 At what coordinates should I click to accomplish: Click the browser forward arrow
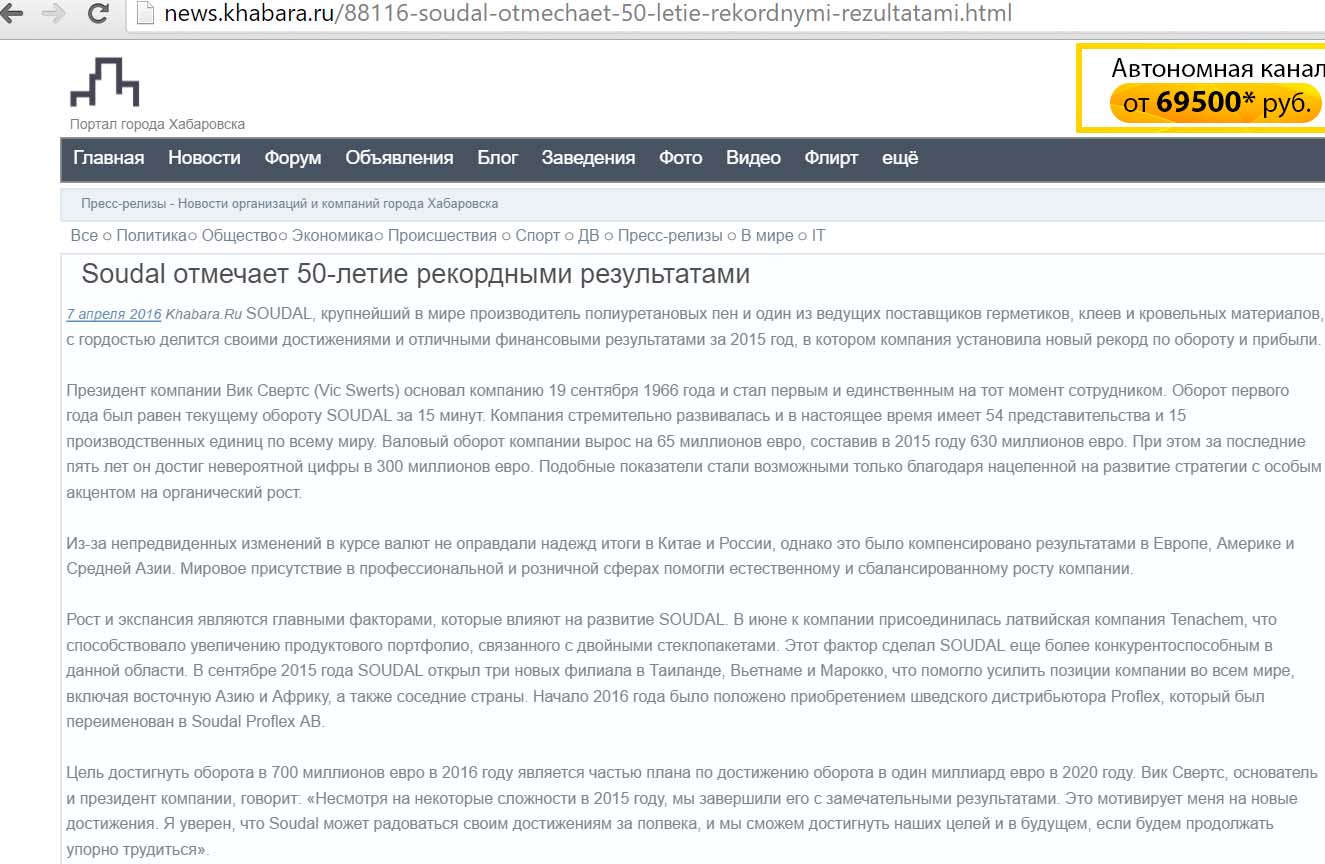(x=53, y=13)
